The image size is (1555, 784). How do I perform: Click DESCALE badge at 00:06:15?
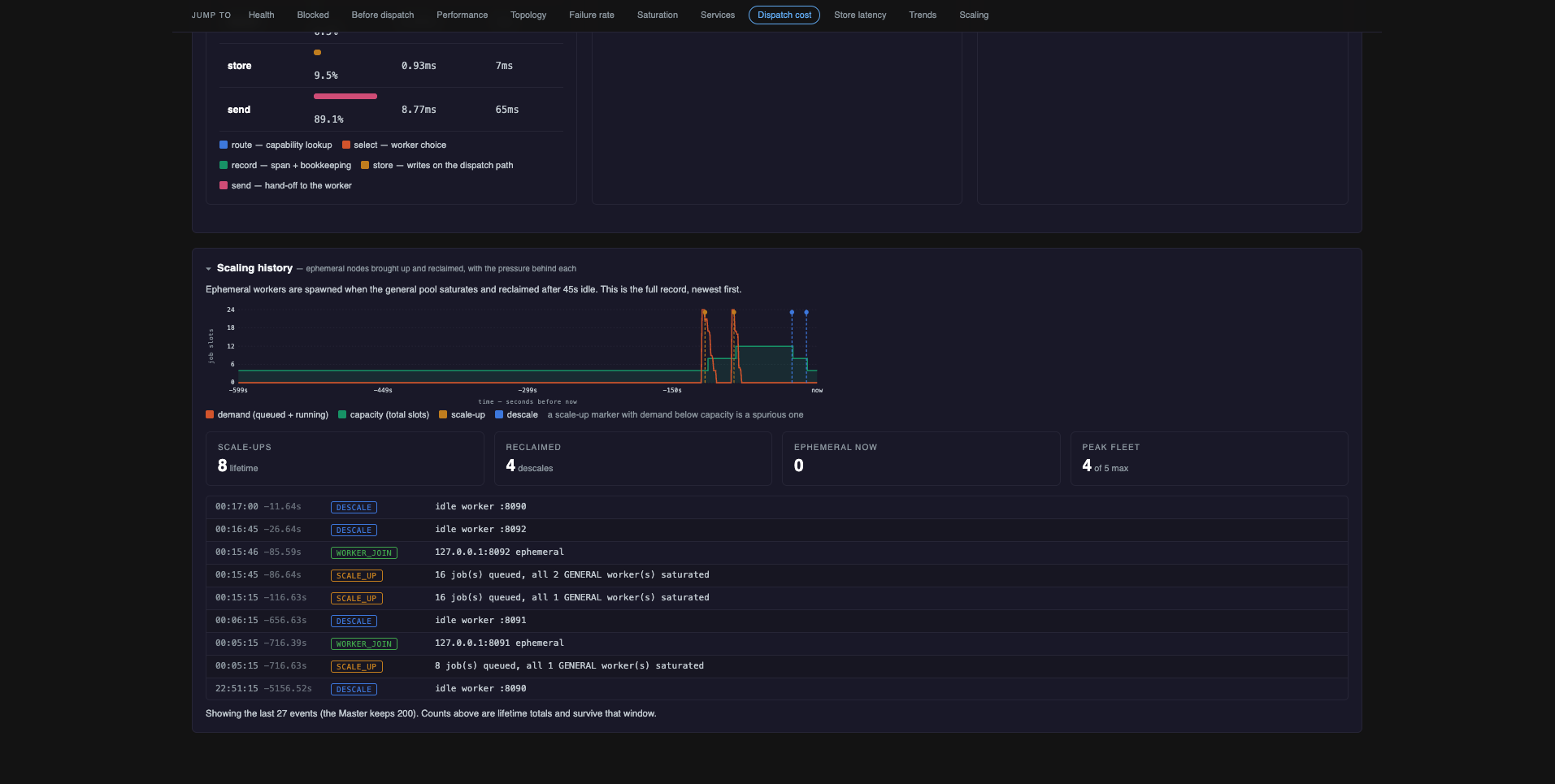coord(354,621)
